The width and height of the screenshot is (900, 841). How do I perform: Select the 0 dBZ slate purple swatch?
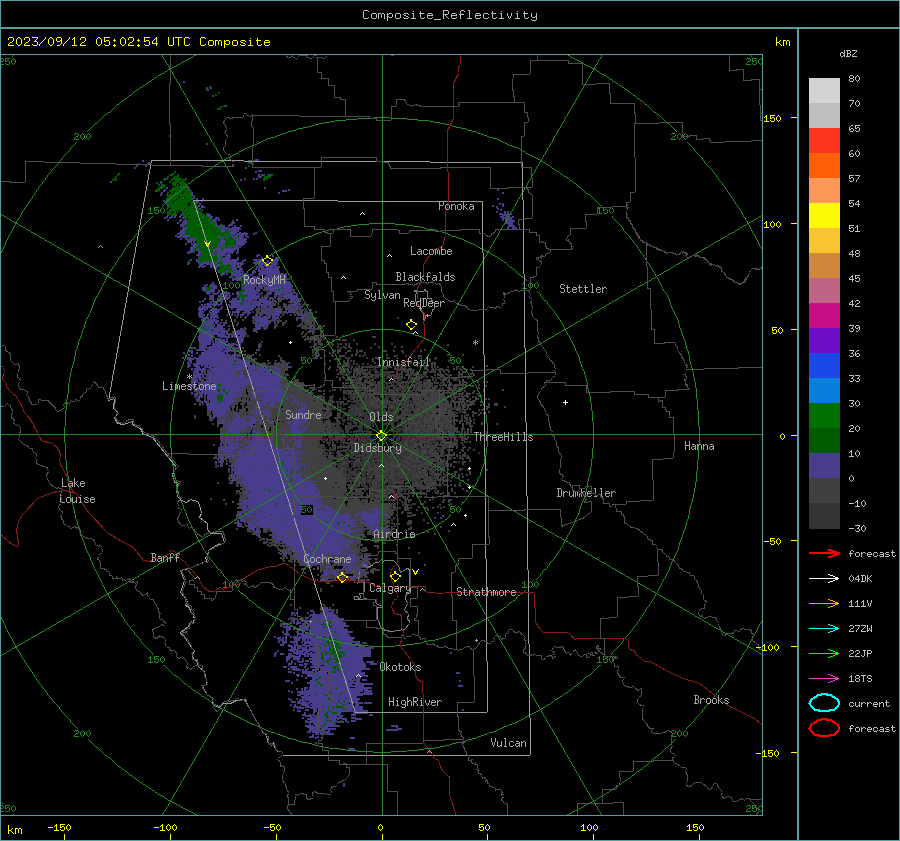(x=824, y=466)
